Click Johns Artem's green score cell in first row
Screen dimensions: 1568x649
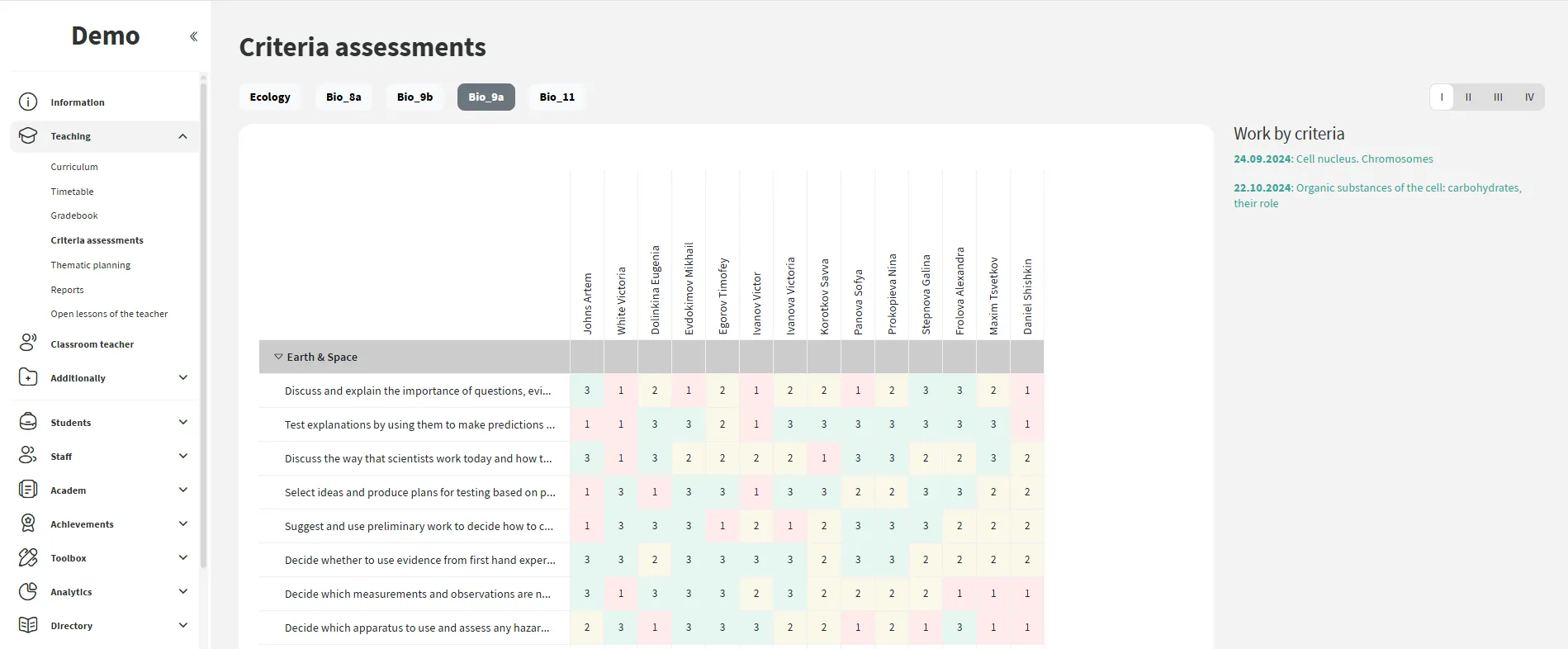point(587,391)
